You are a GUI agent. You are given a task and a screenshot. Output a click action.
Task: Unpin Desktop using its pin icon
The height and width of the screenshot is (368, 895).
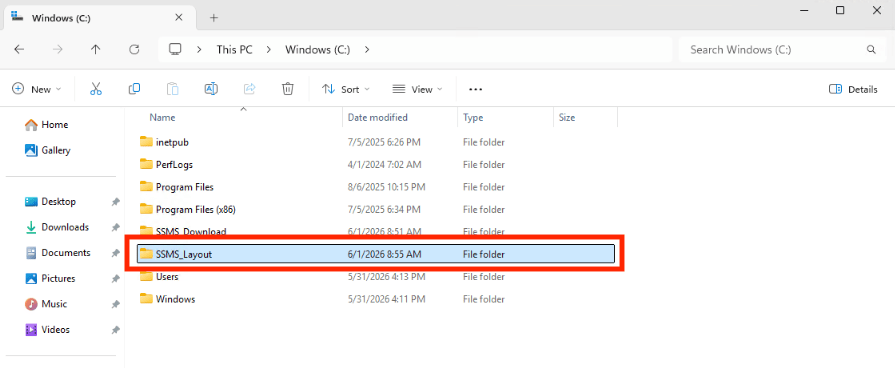(x=115, y=202)
